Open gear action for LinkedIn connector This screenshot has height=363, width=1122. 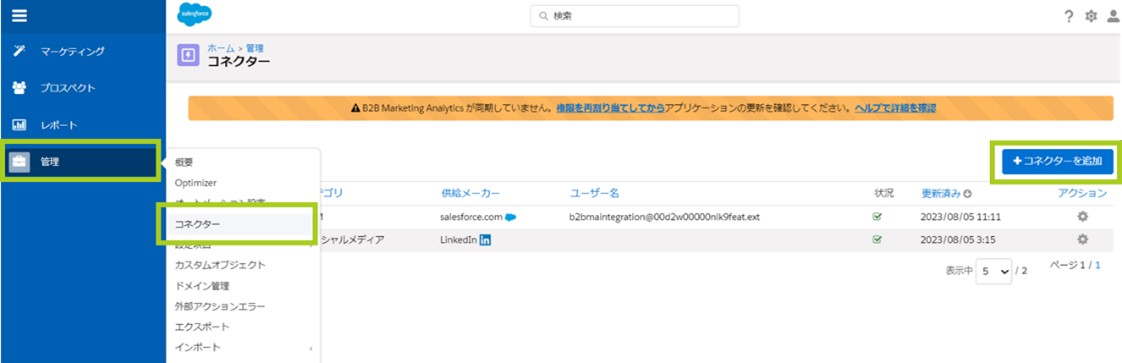coord(1082,239)
